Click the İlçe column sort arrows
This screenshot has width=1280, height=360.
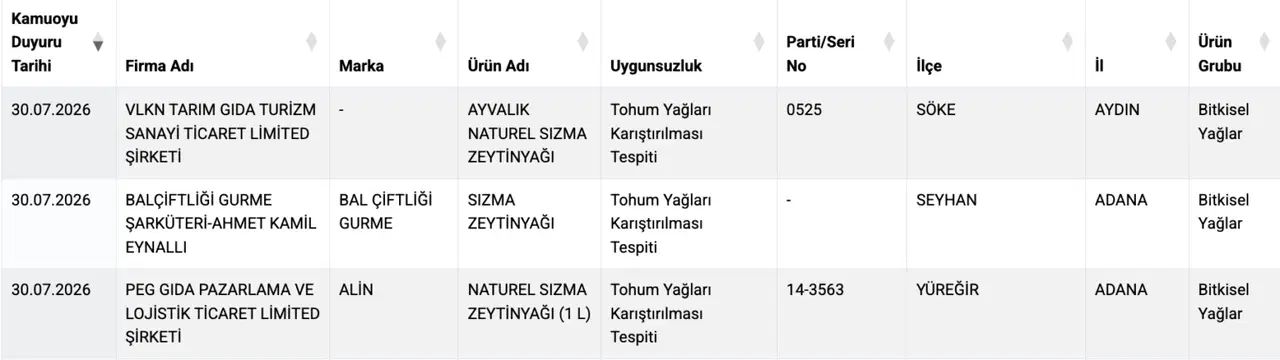[1068, 42]
